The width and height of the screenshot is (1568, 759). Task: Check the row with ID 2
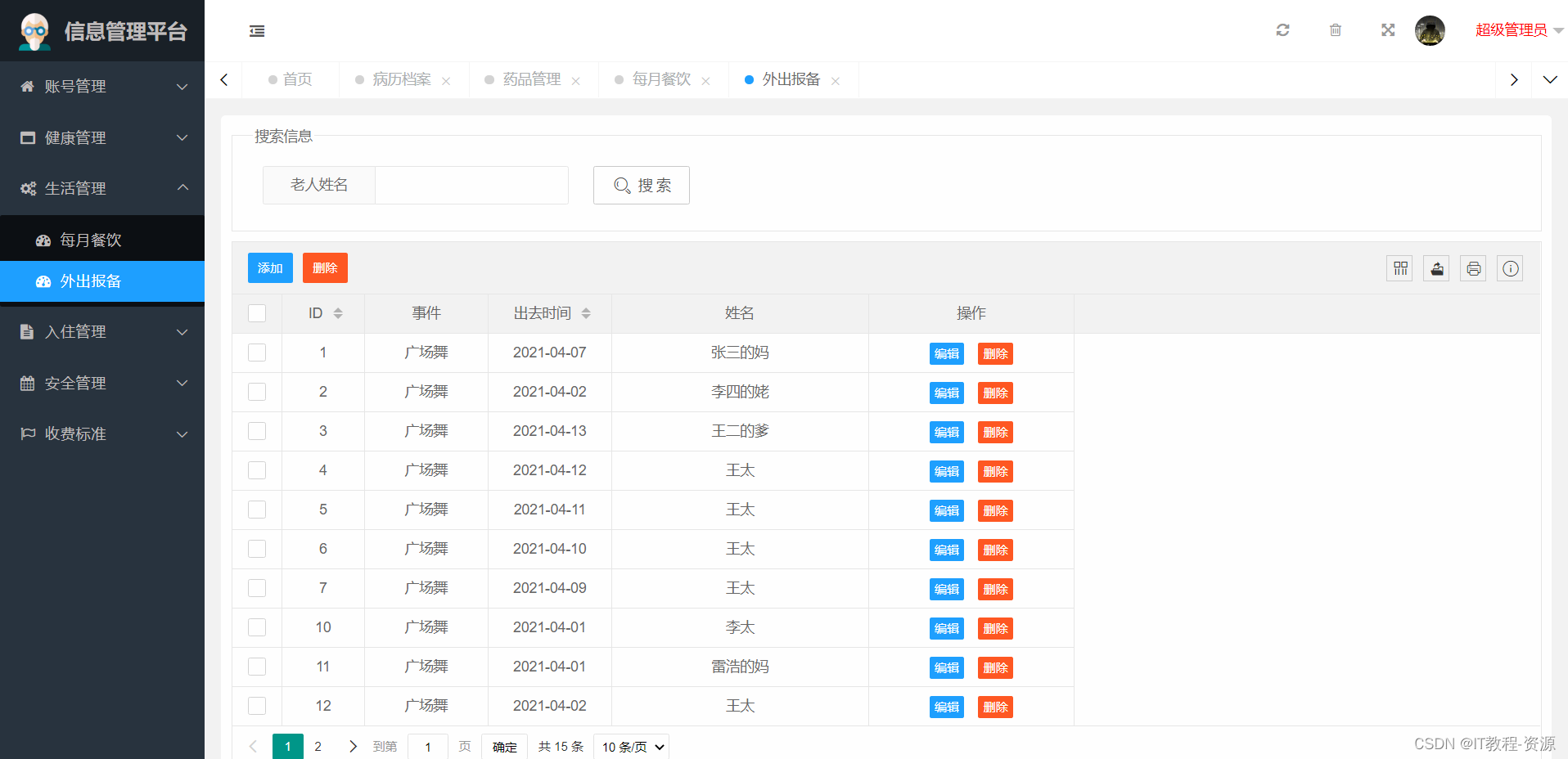(257, 392)
